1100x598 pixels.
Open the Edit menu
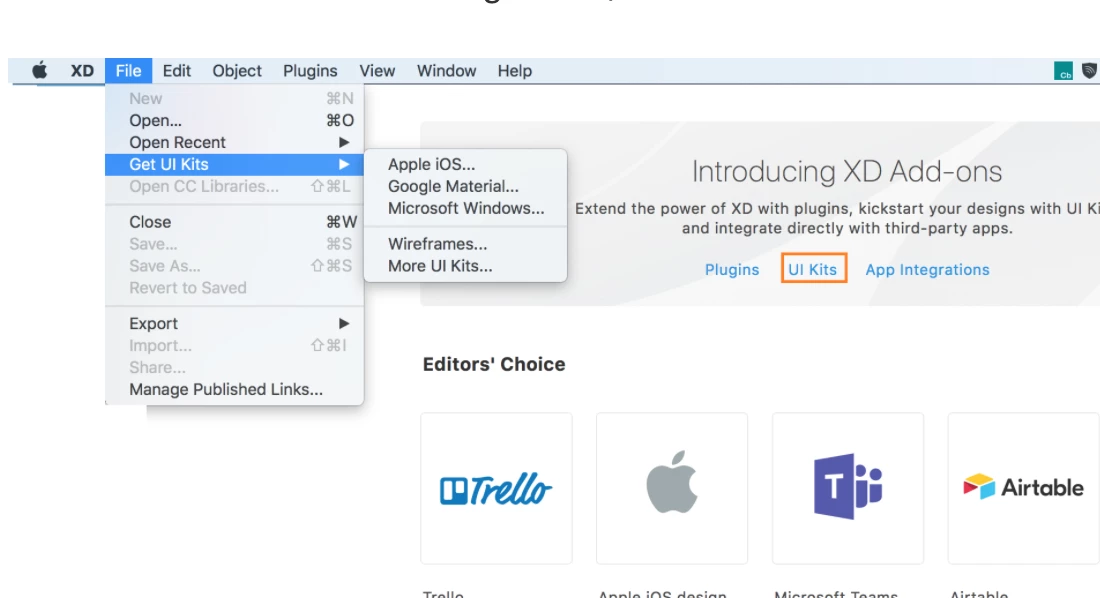(177, 71)
